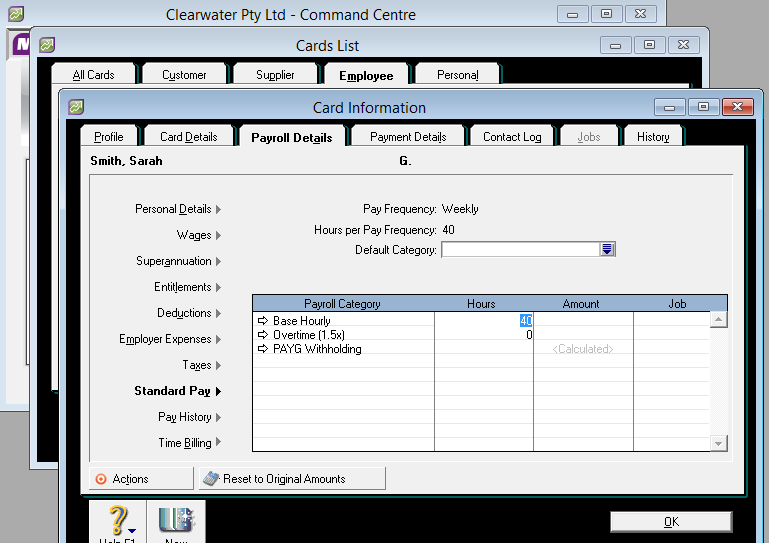Click Command Centre window title icon
The height and width of the screenshot is (543, 769).
[16, 14]
